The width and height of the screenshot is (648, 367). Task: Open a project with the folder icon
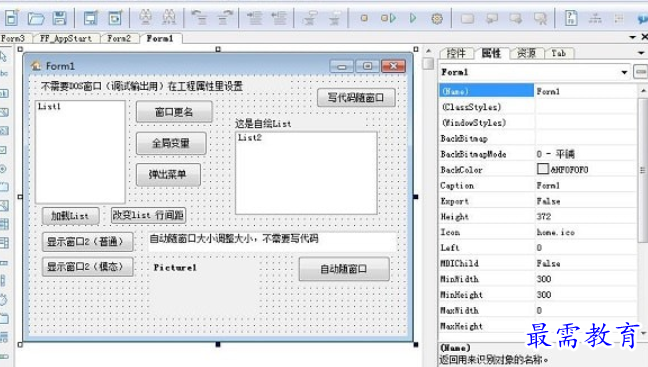pos(36,18)
